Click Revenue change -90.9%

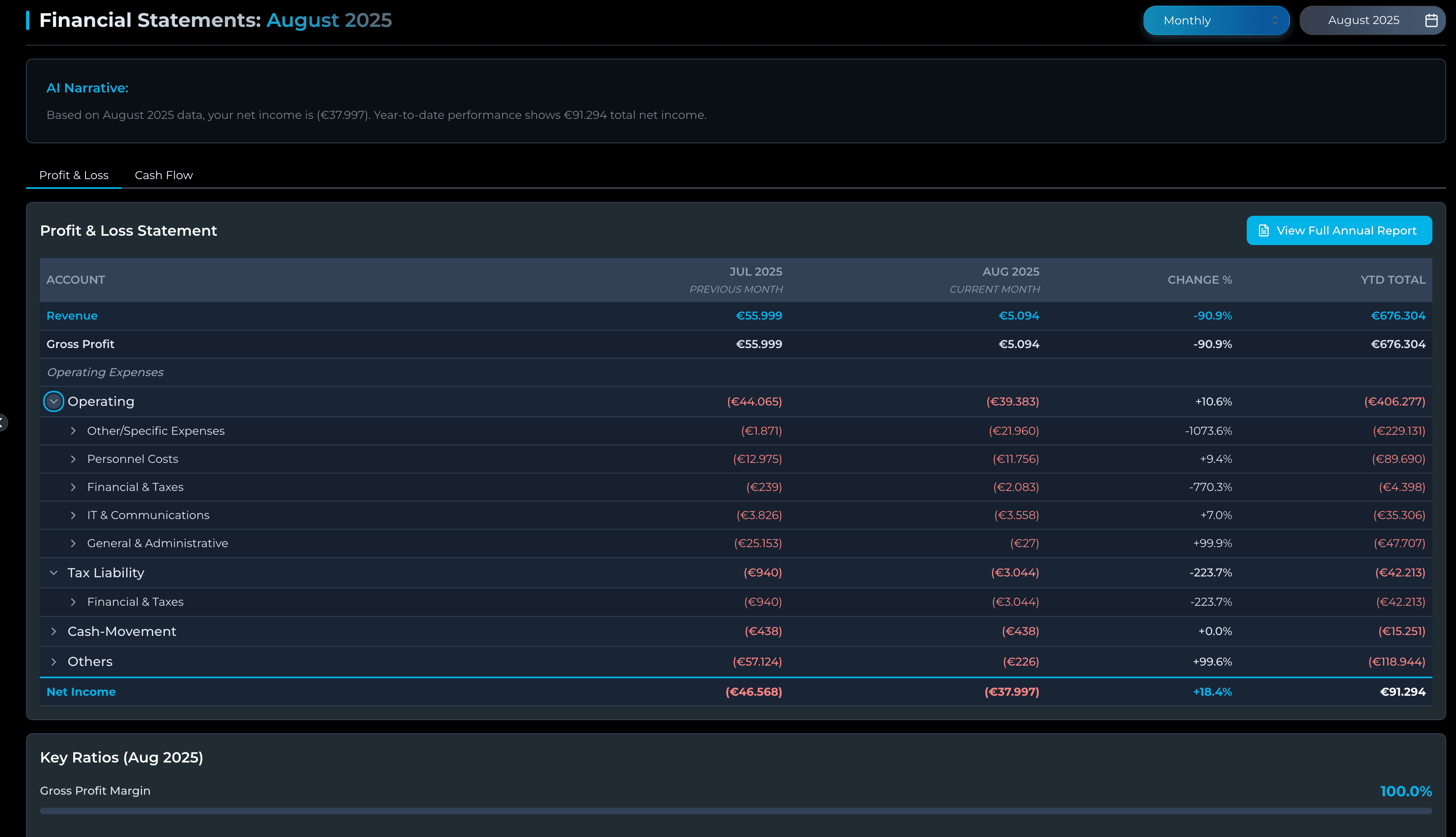click(1212, 316)
